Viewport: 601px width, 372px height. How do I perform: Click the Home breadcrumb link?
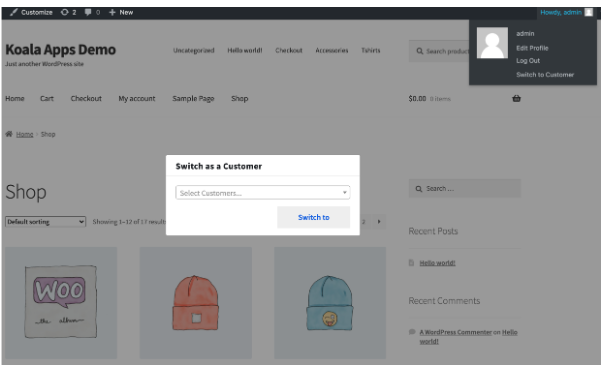[25, 134]
